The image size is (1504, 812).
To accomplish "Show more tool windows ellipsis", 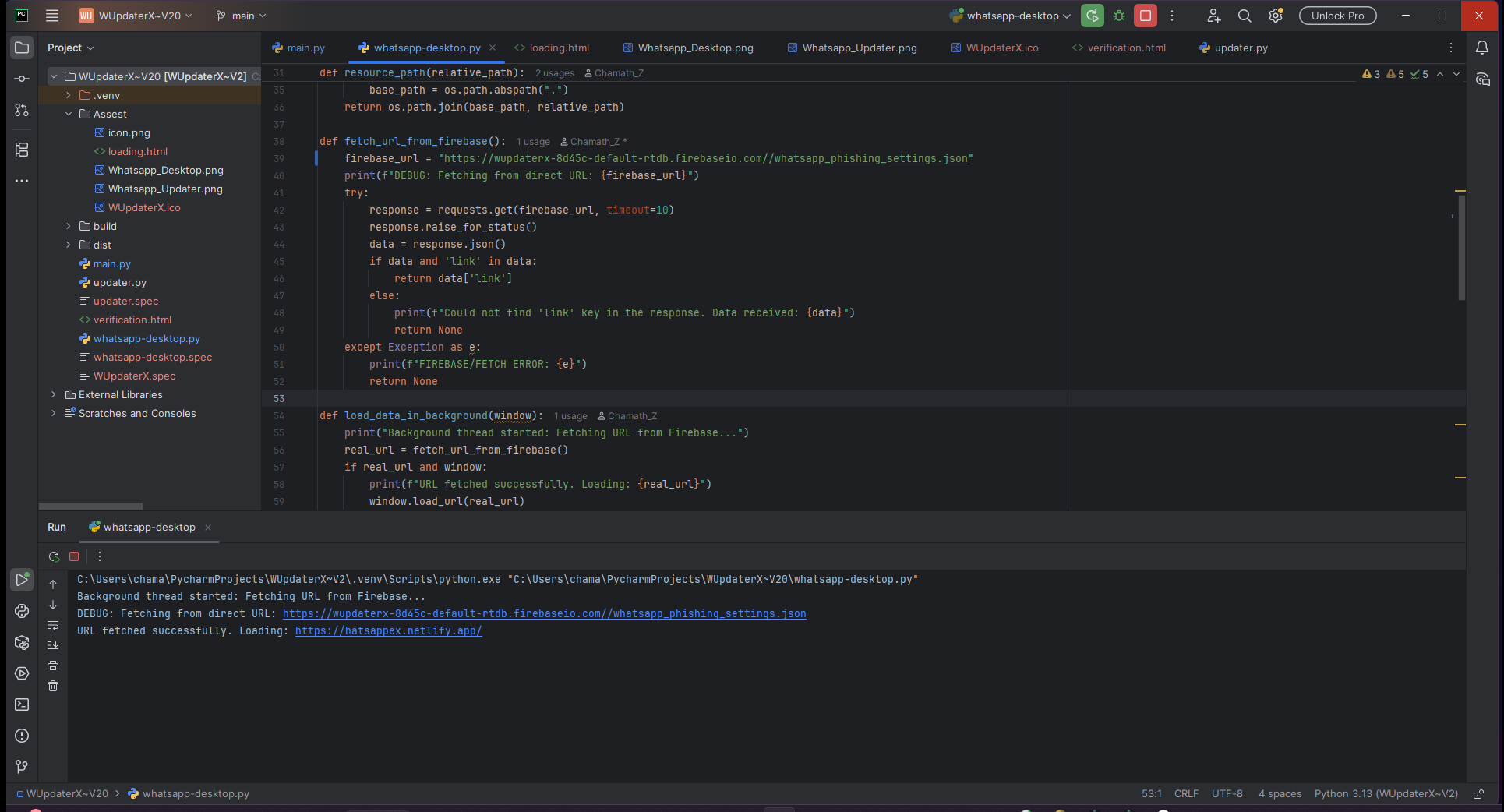I will (x=22, y=181).
